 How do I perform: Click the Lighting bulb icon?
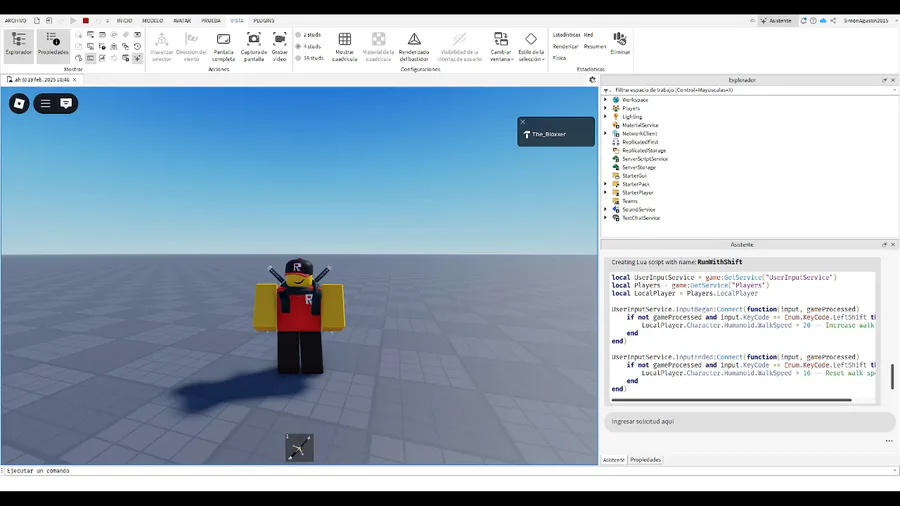point(616,116)
